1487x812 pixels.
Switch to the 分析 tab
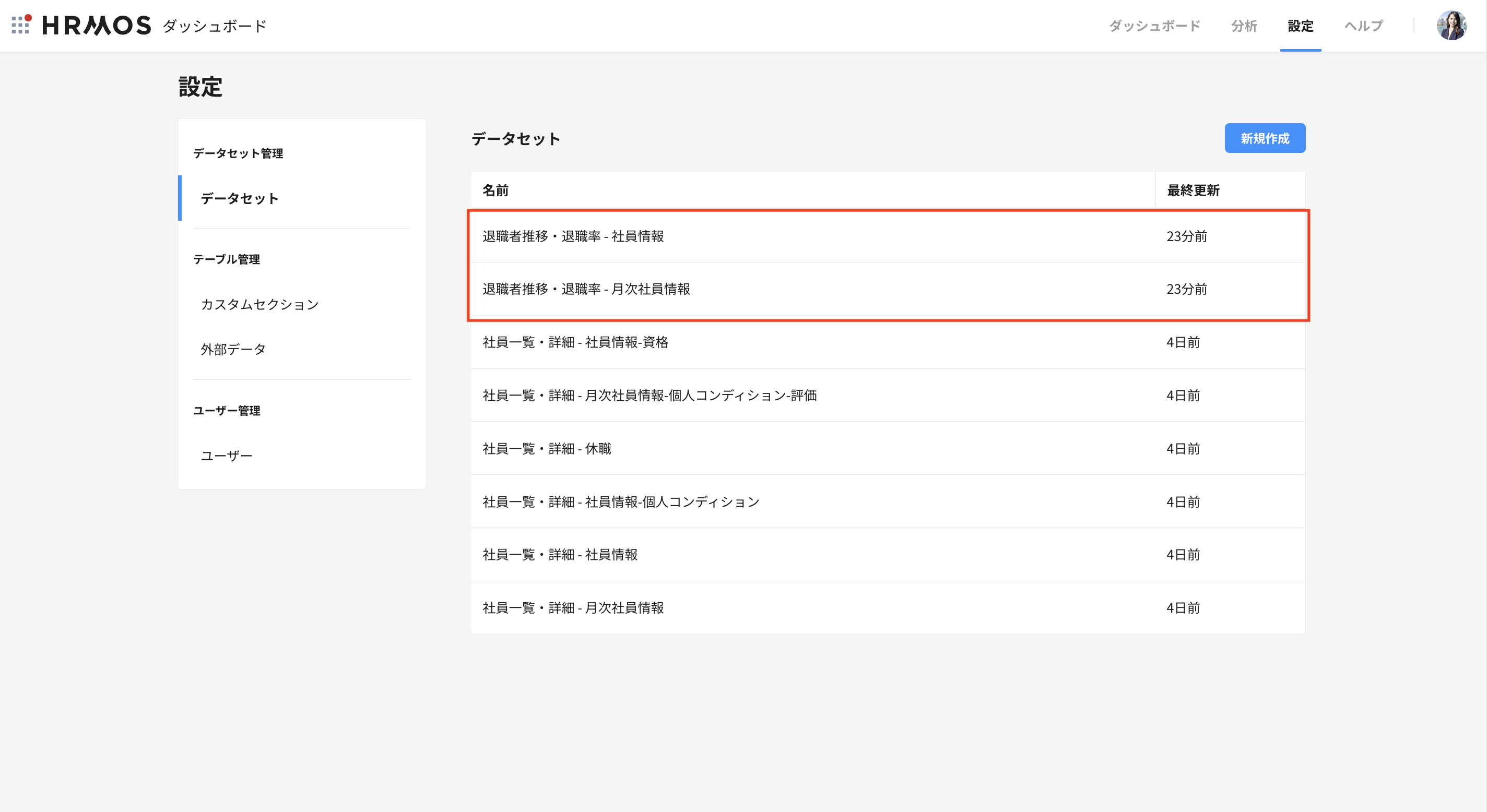point(1244,26)
